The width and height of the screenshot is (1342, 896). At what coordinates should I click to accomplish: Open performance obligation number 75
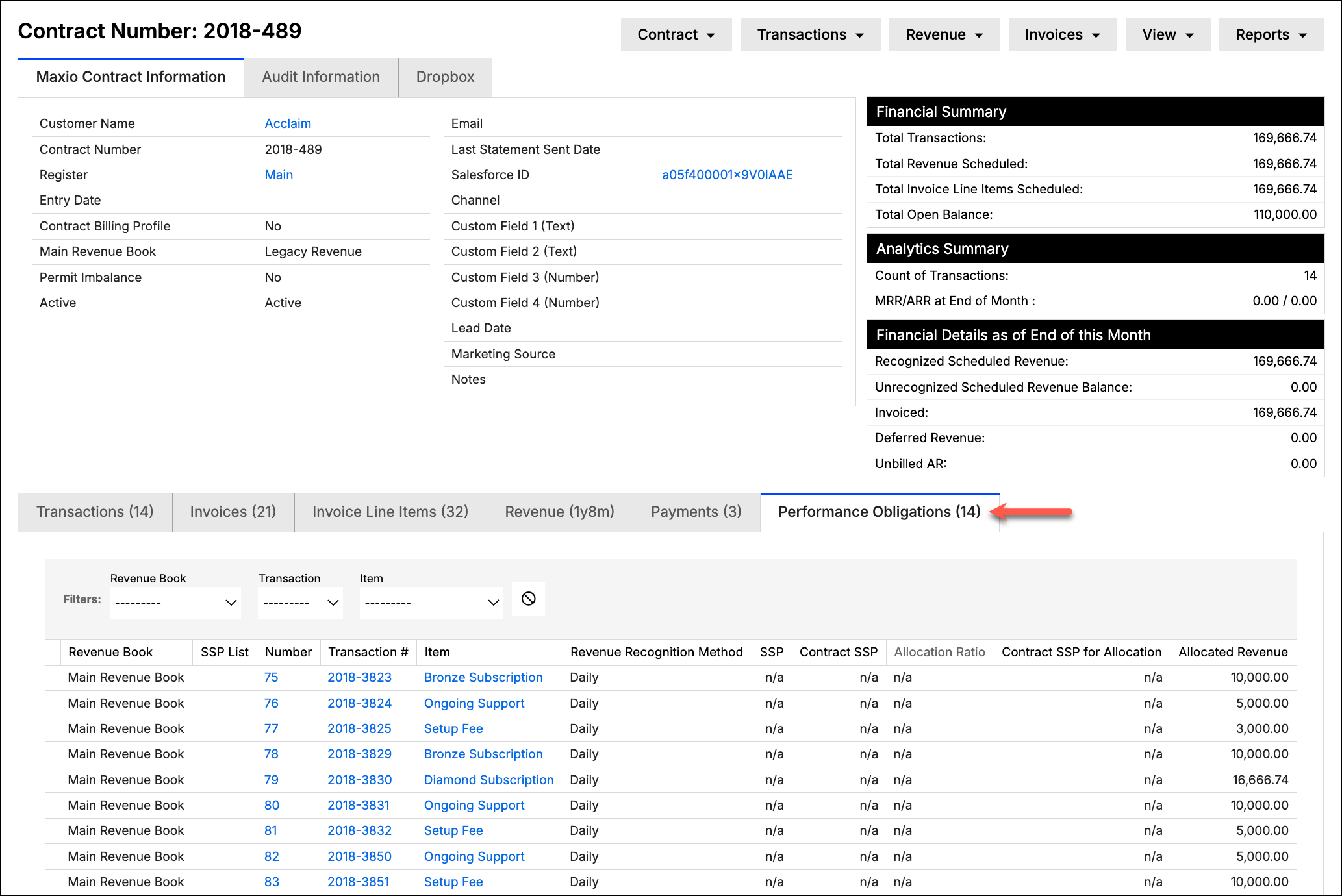click(271, 677)
